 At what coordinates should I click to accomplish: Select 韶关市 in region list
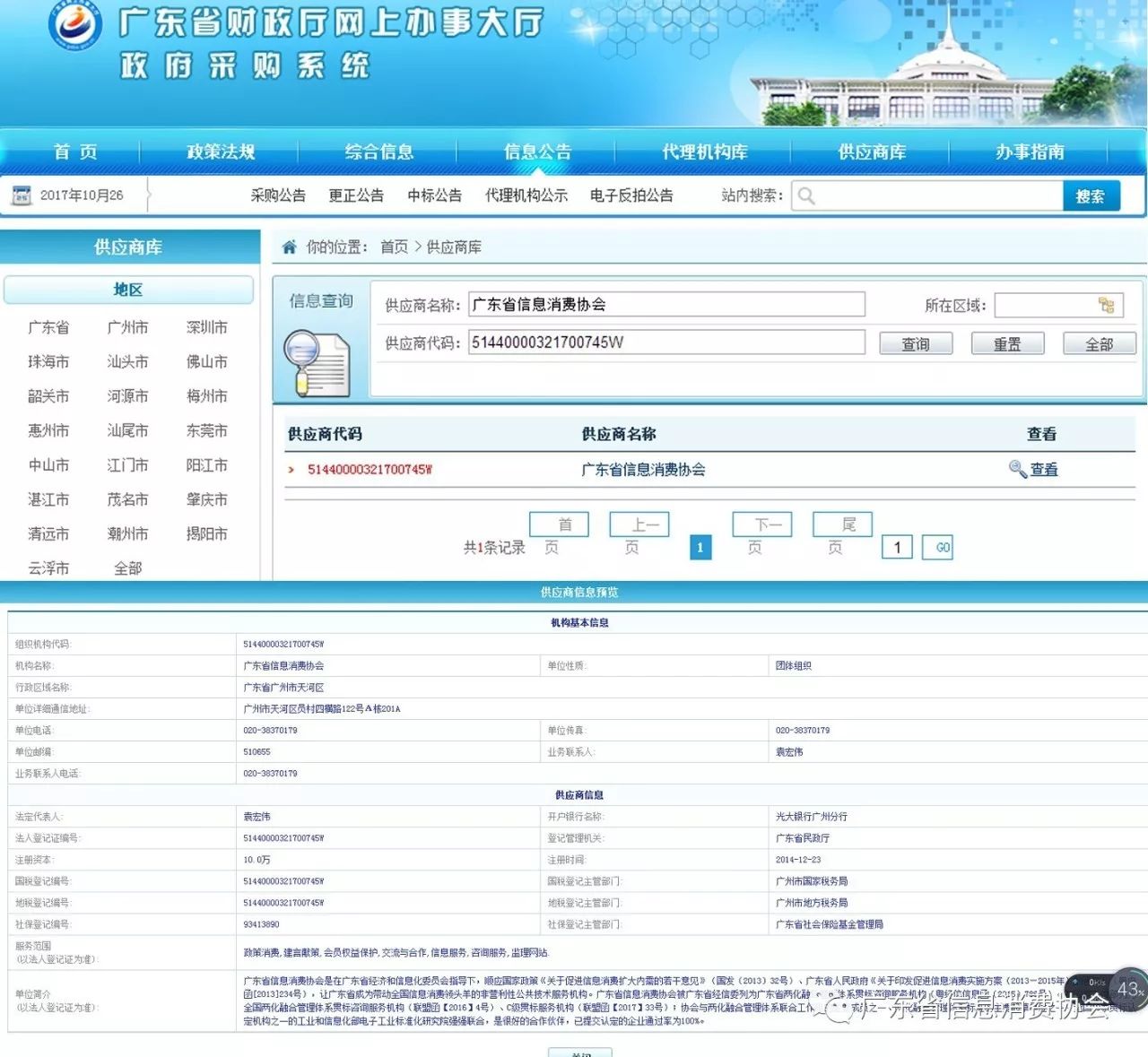(48, 396)
